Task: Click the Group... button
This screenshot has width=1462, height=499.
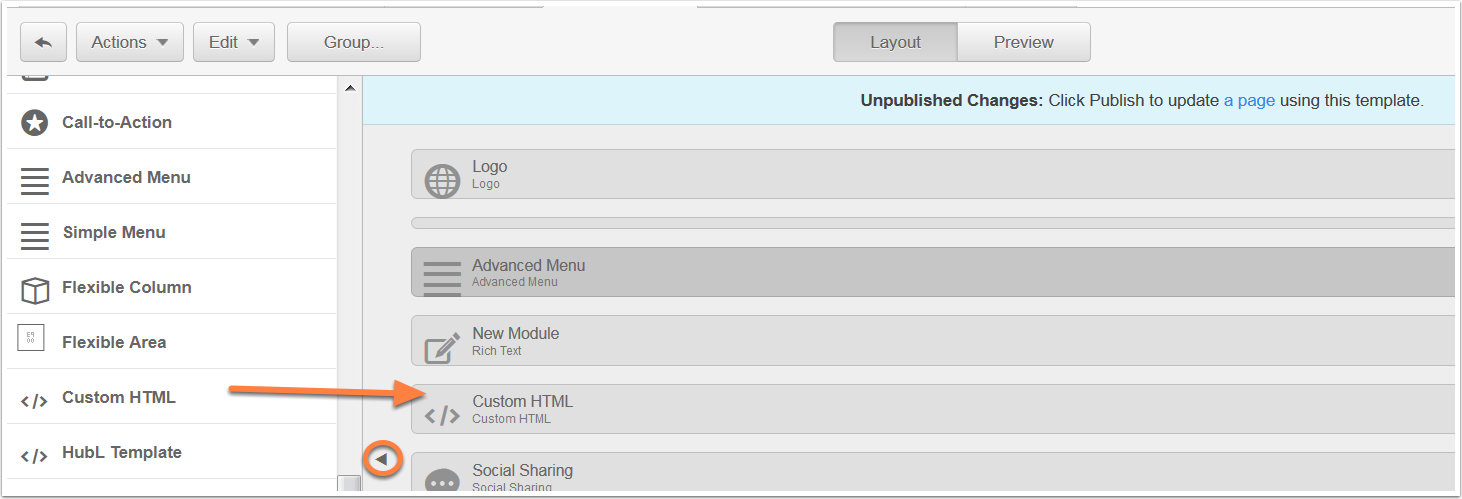Action: (x=354, y=42)
